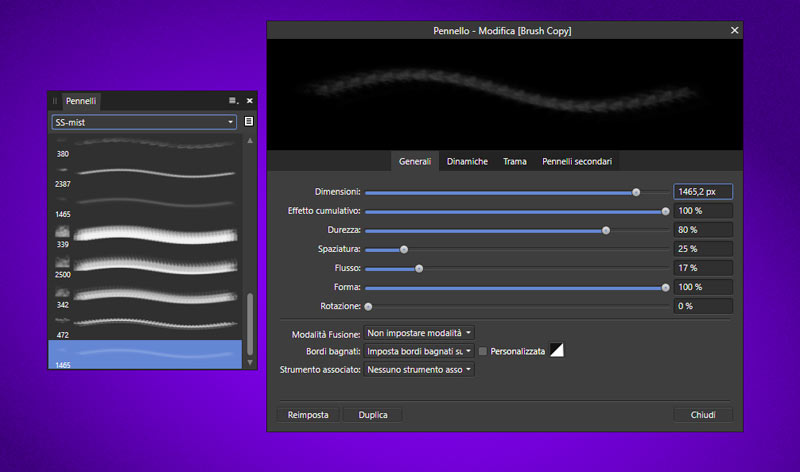Click the Durezza 80 % value field
Image resolution: width=800 pixels, height=472 pixels.
tap(703, 230)
